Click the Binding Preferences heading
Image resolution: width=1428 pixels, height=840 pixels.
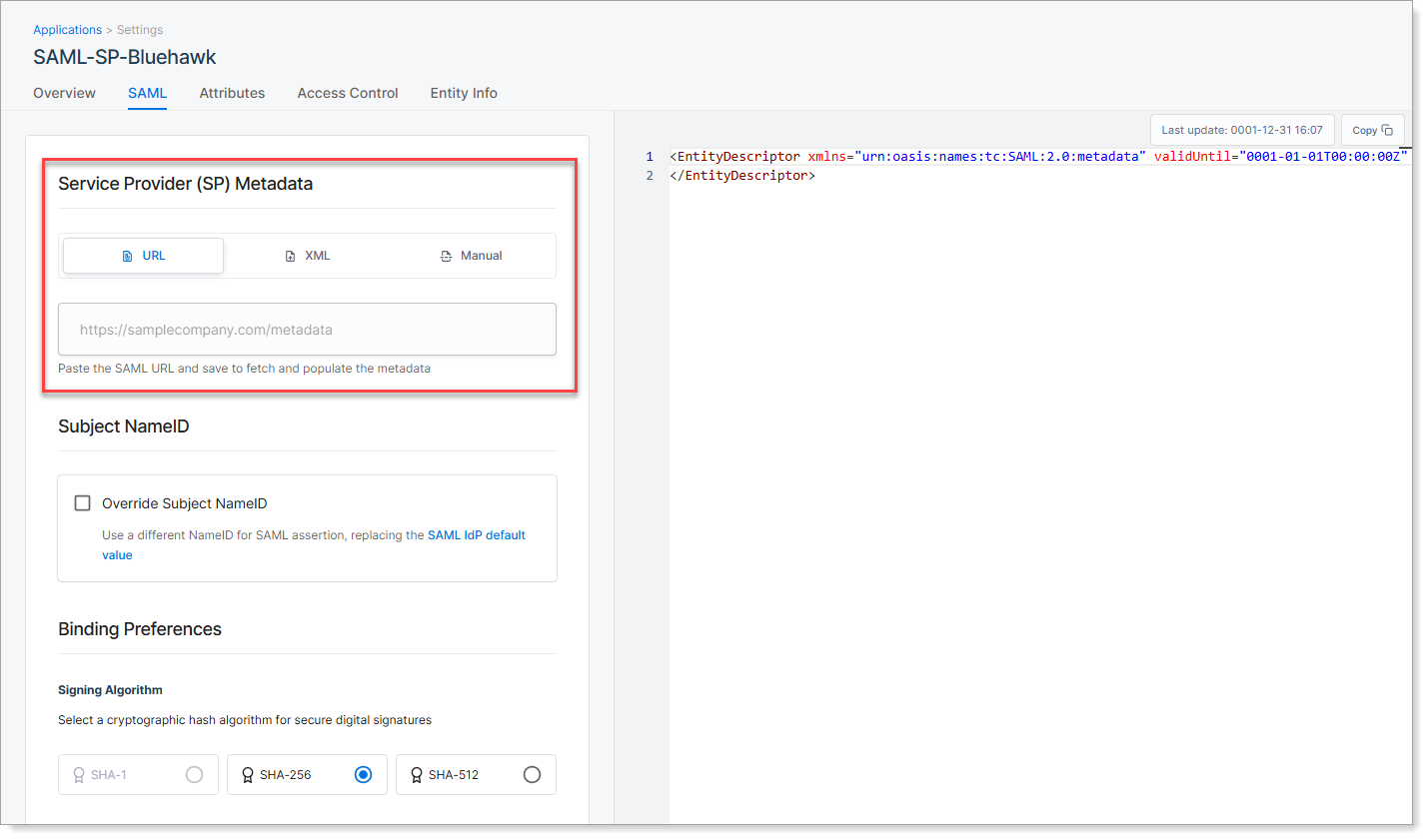(x=140, y=629)
